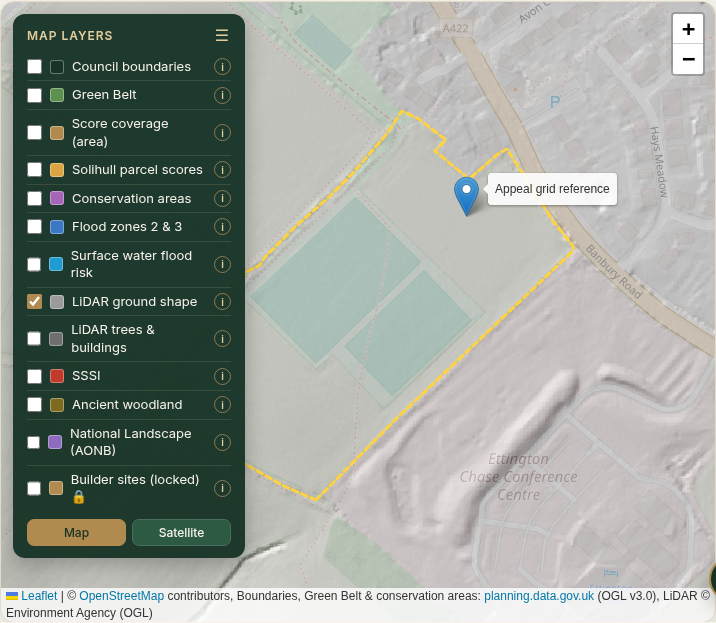Image resolution: width=716 pixels, height=623 pixels.
Task: Collapse Map Layers panel via hamburger icon
Action: [x=222, y=36]
